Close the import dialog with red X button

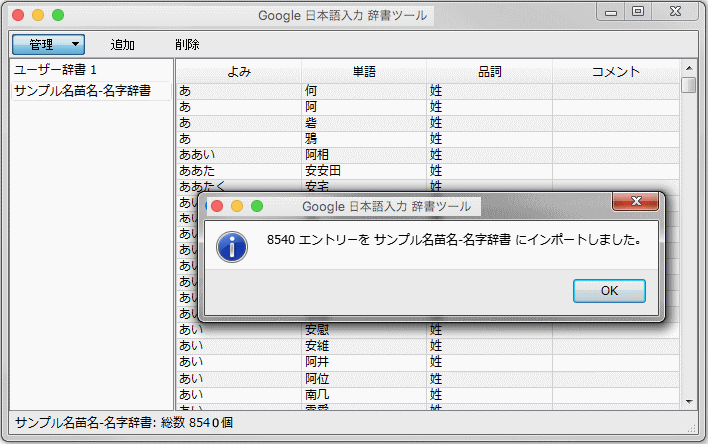tap(635, 201)
